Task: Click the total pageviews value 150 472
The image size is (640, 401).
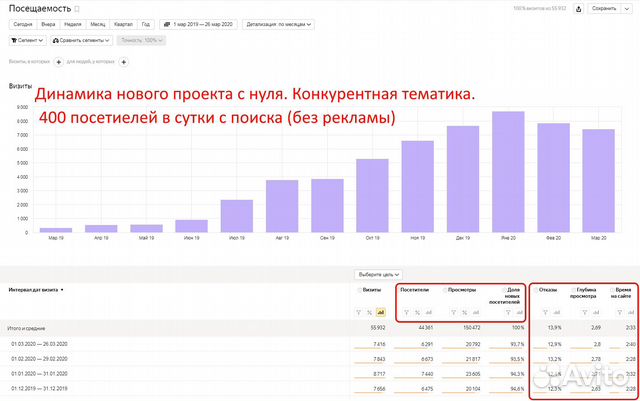Action: [x=471, y=328]
